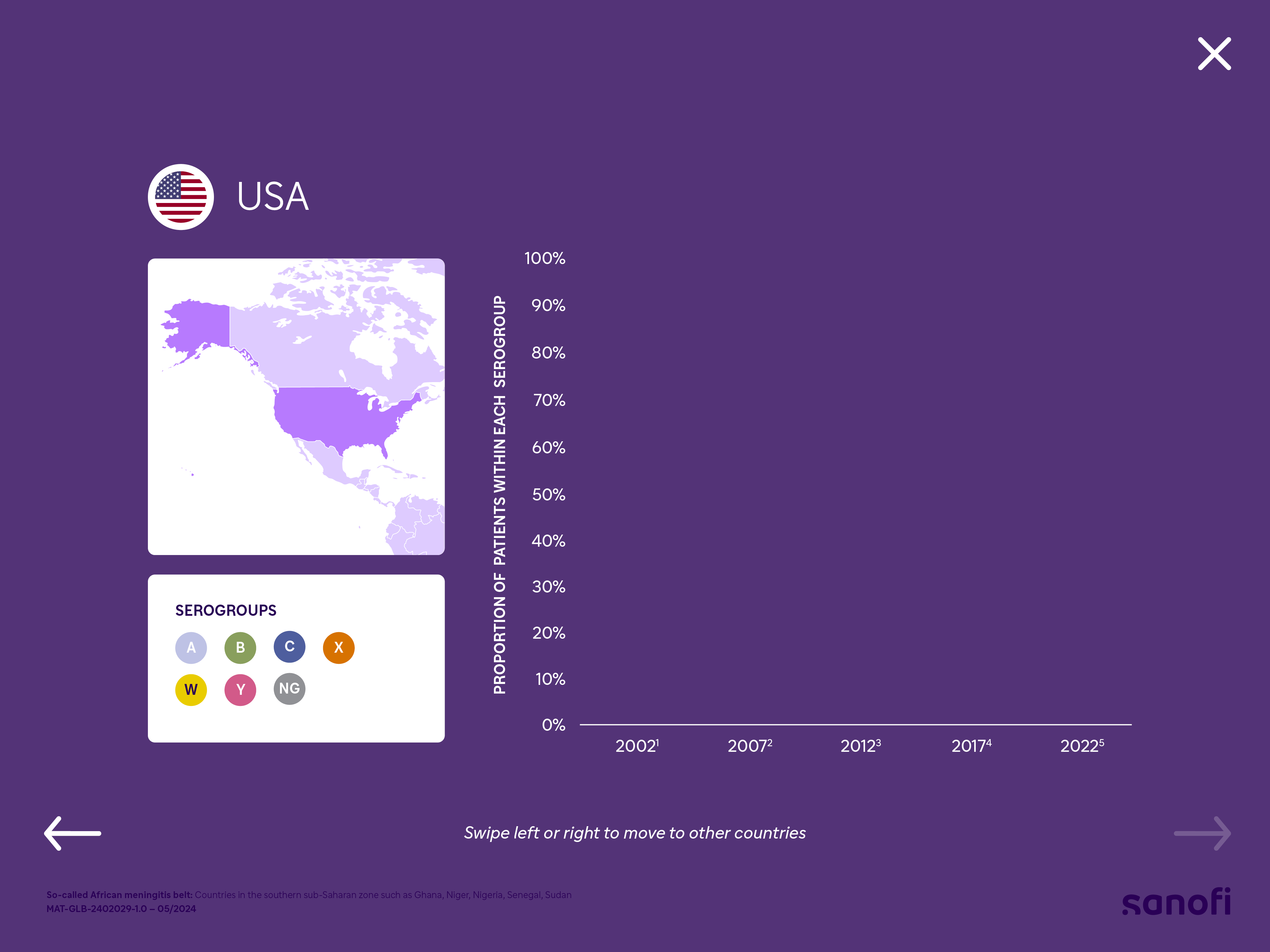This screenshot has width=1270, height=952.
Task: Toggle serogroup A in the legend
Action: pos(191,647)
